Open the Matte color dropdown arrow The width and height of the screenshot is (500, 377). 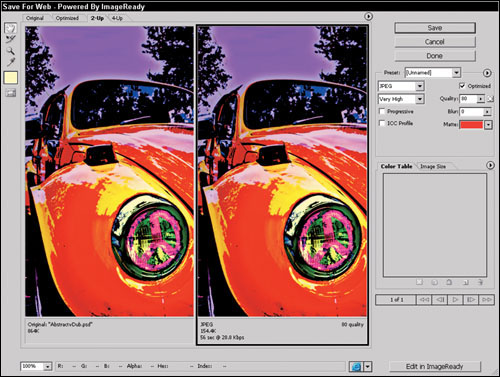click(488, 125)
